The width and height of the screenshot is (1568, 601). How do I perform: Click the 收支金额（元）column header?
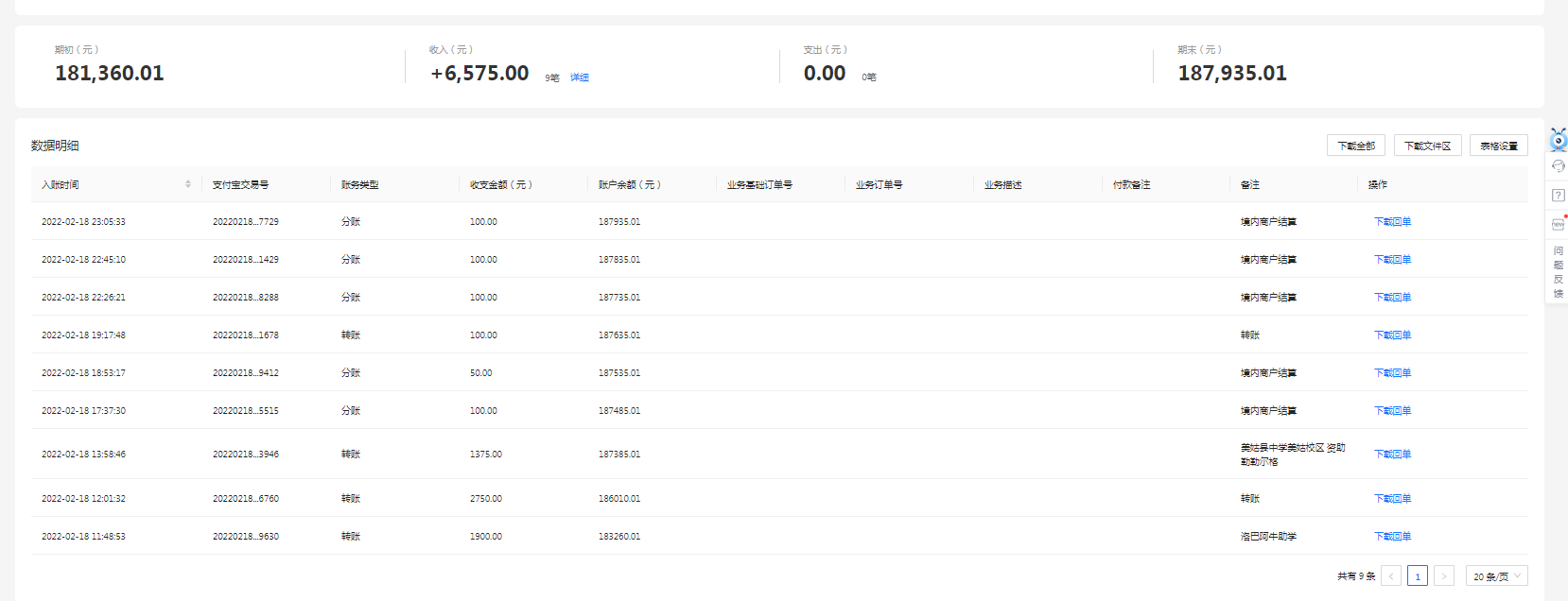point(501,184)
